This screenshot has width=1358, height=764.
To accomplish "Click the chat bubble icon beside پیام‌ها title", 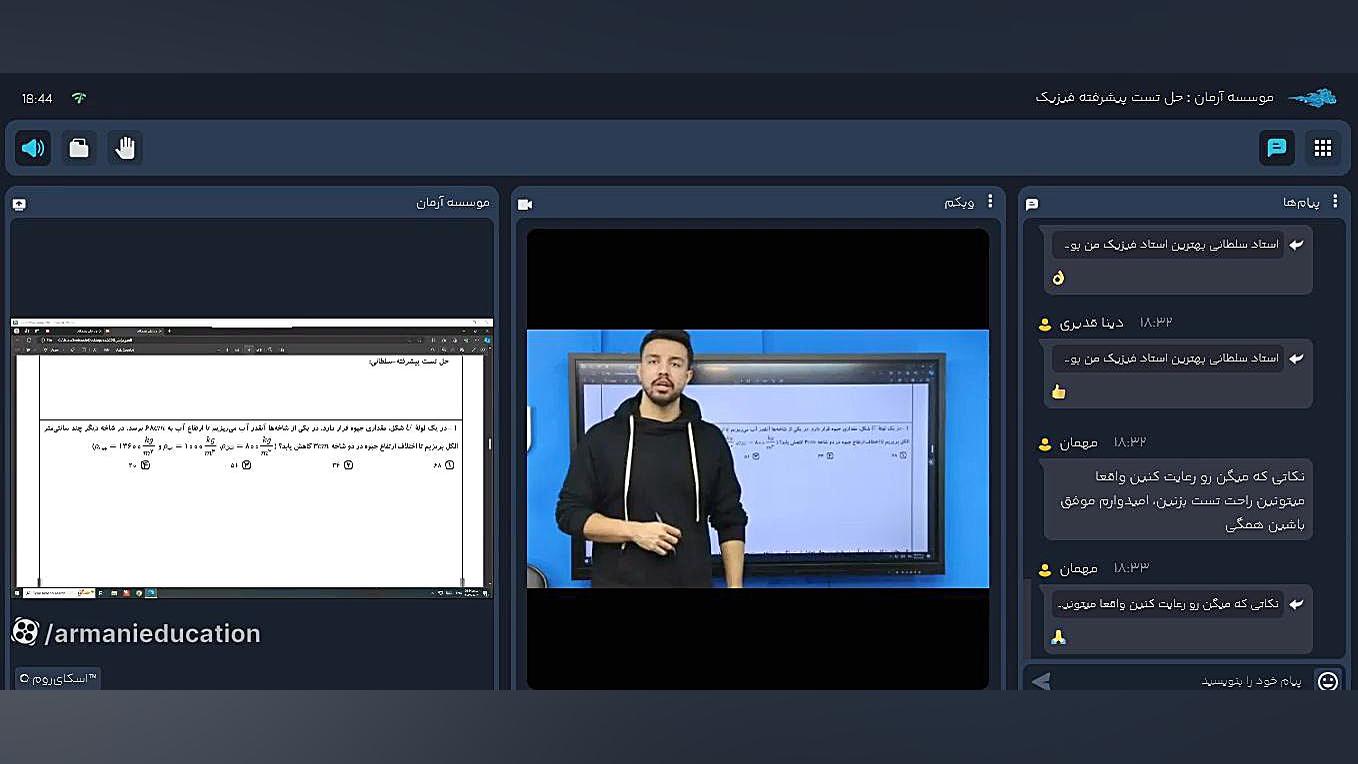I will click(x=1032, y=204).
